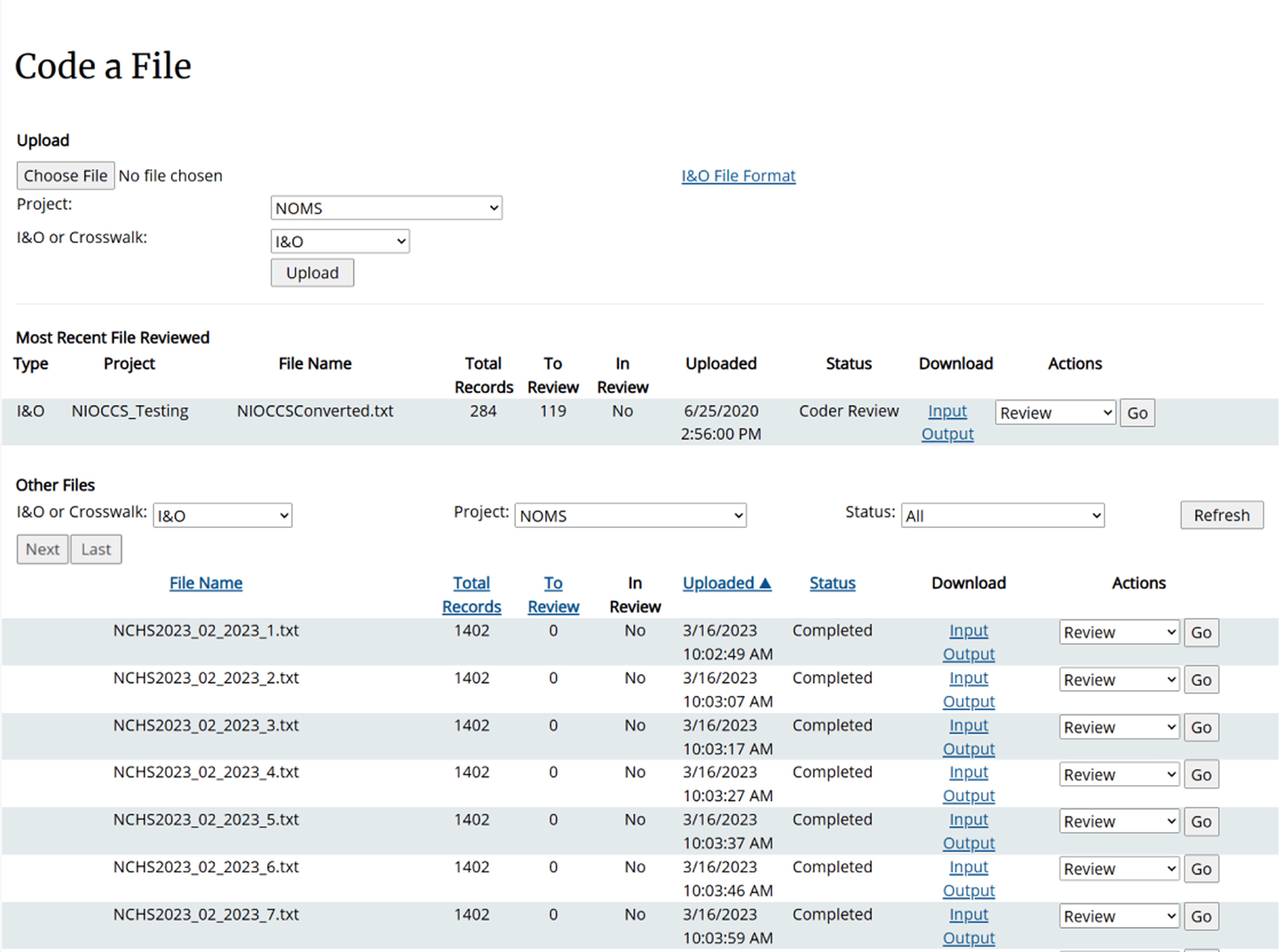1279x952 pixels.
Task: Open the upload Project dropdown set to NOMS
Action: (386, 208)
